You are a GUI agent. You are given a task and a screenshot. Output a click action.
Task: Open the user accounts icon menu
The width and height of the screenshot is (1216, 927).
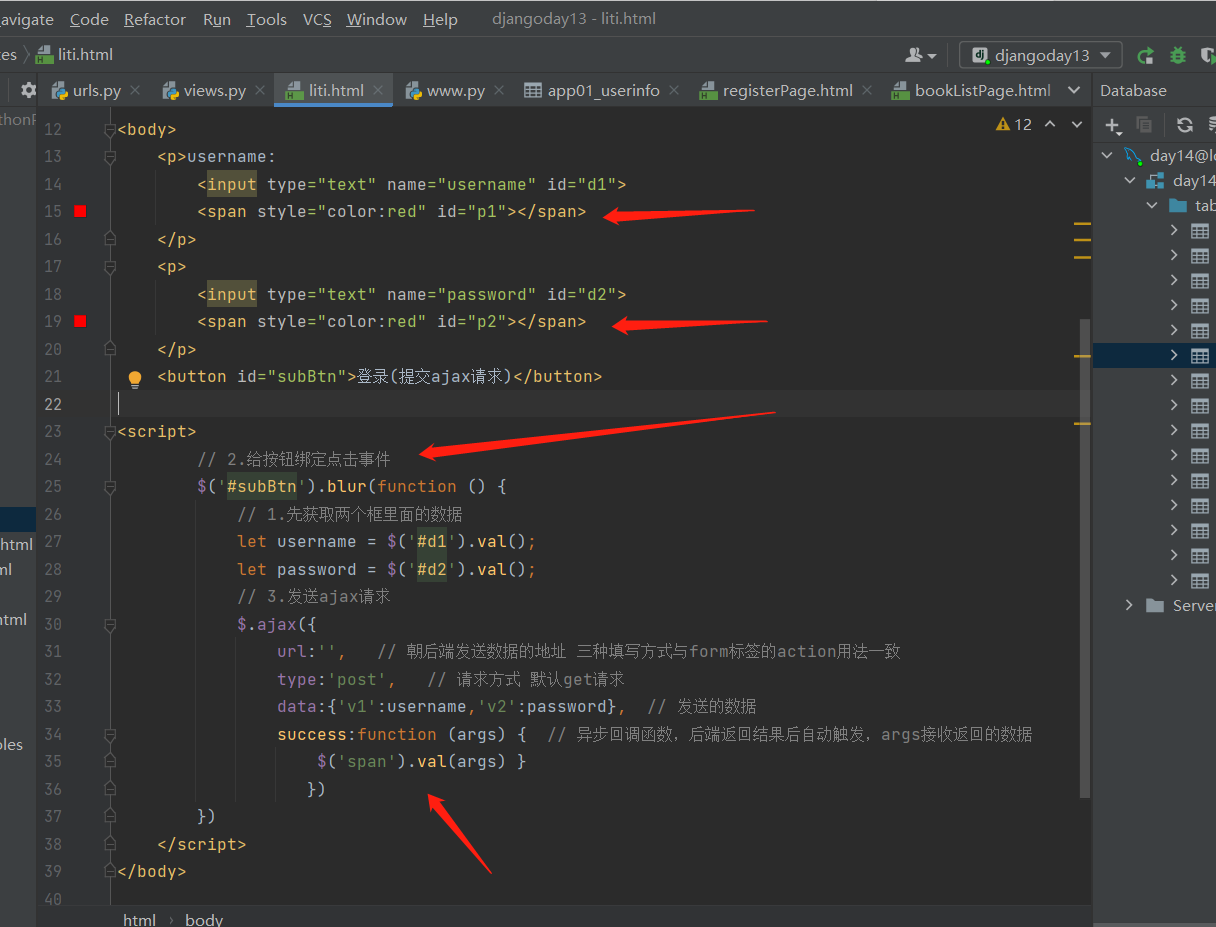[x=920, y=55]
